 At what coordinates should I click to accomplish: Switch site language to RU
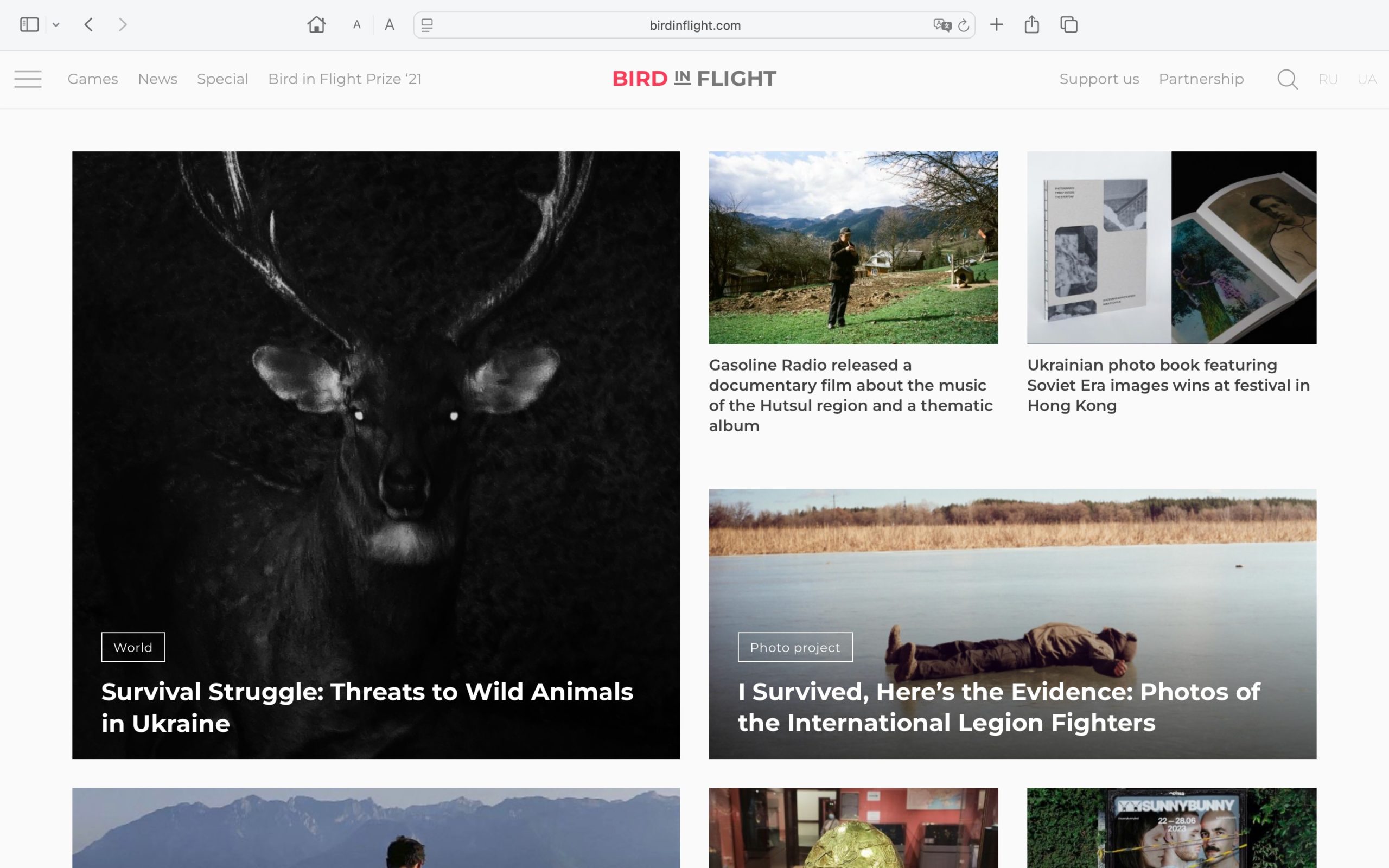[x=1328, y=79]
